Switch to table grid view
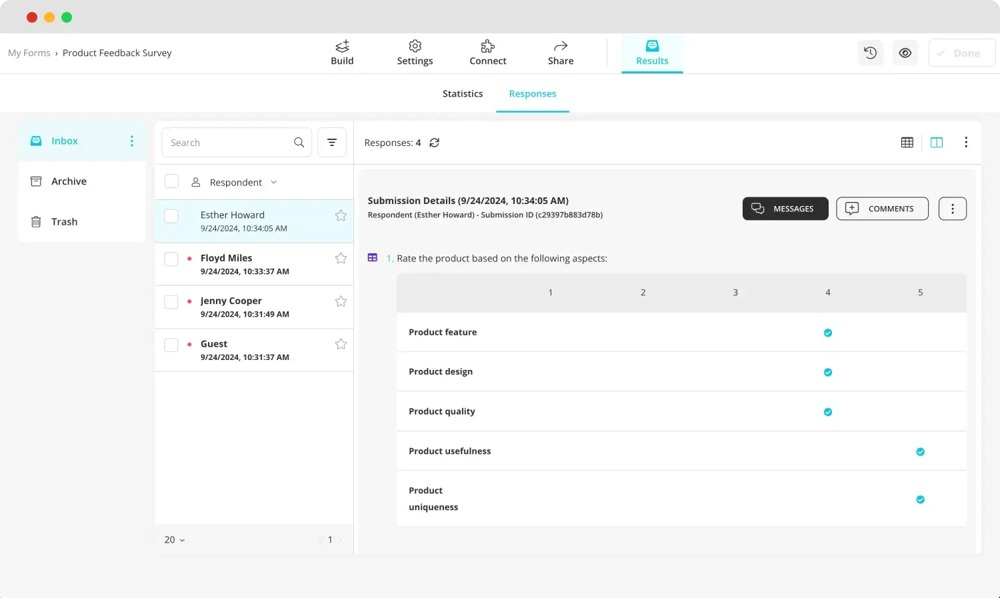 pos(907,143)
